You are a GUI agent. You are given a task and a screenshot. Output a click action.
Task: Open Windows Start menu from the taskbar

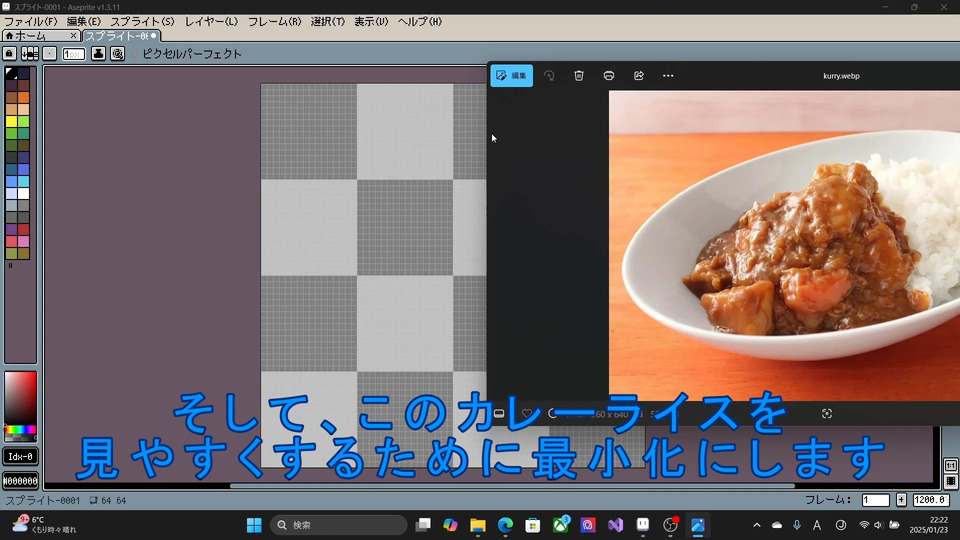point(254,525)
